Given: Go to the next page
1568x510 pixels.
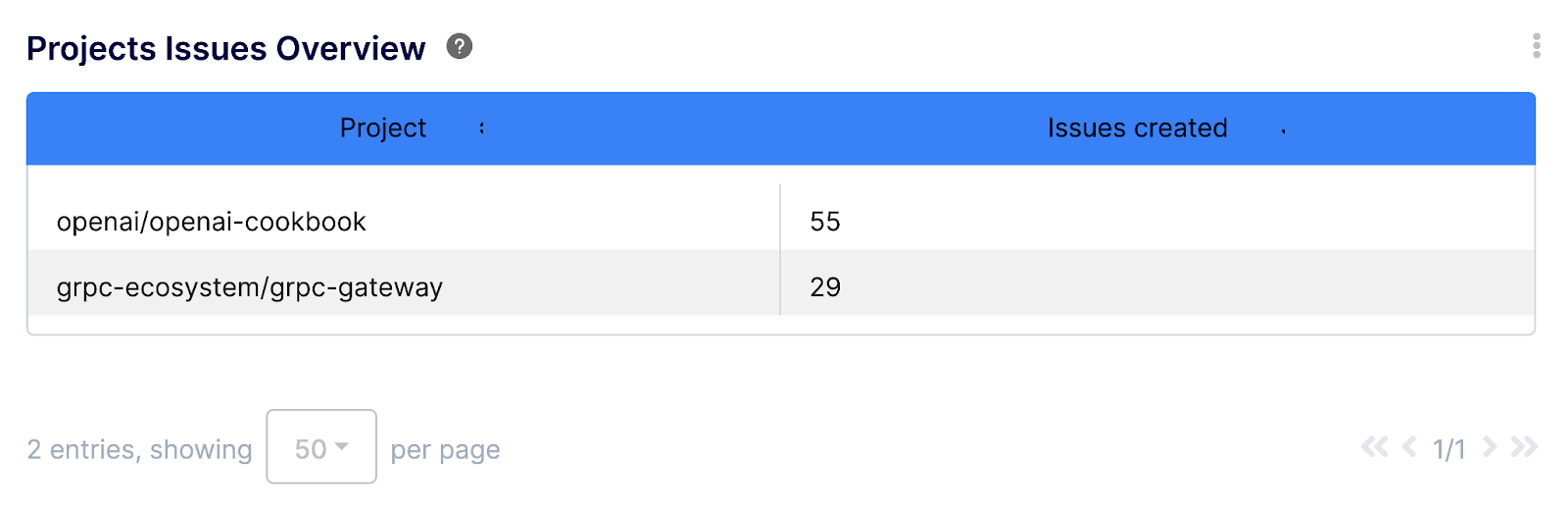Looking at the screenshot, I should coord(1490,448).
